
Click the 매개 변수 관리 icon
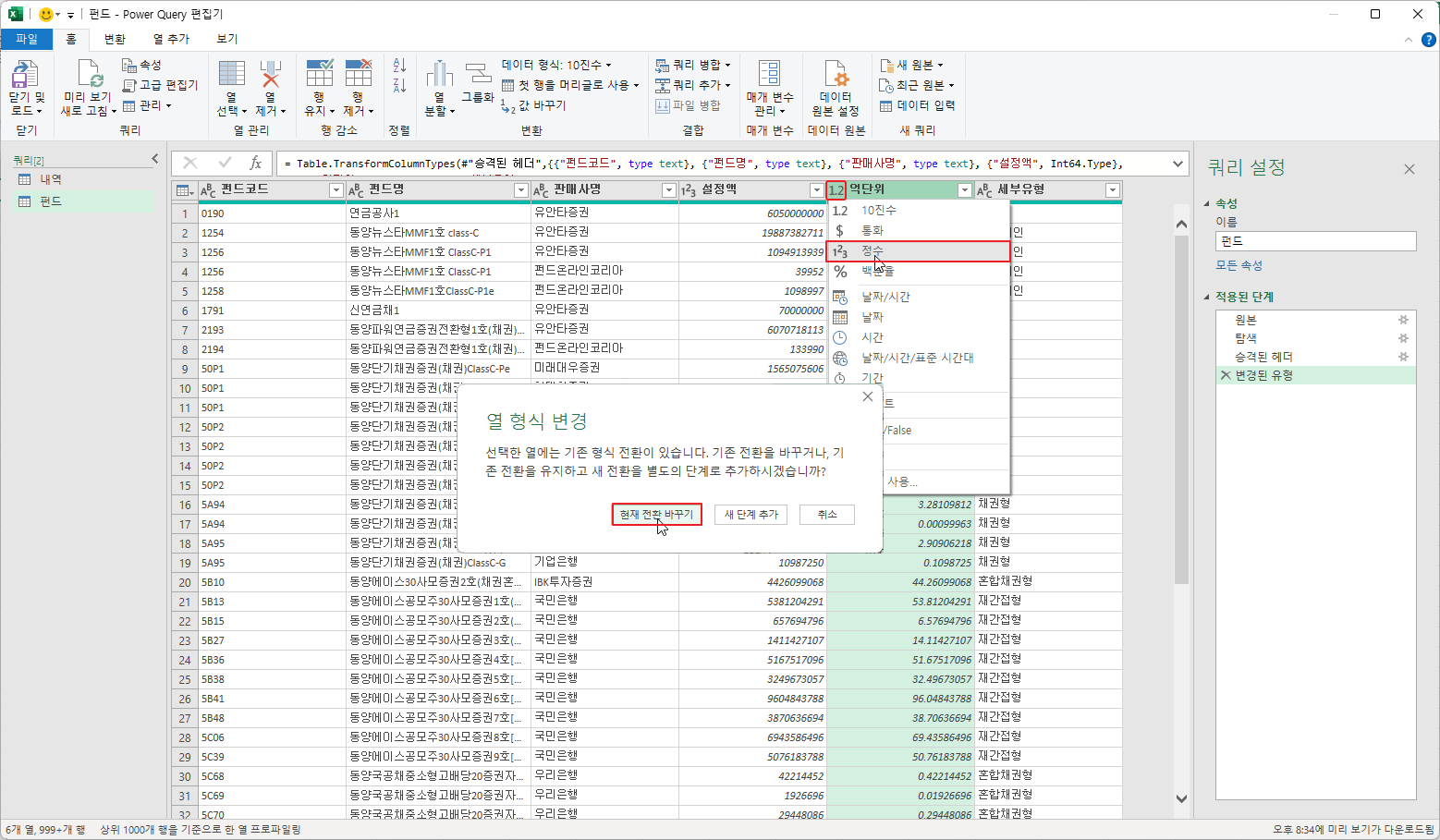[x=769, y=74]
